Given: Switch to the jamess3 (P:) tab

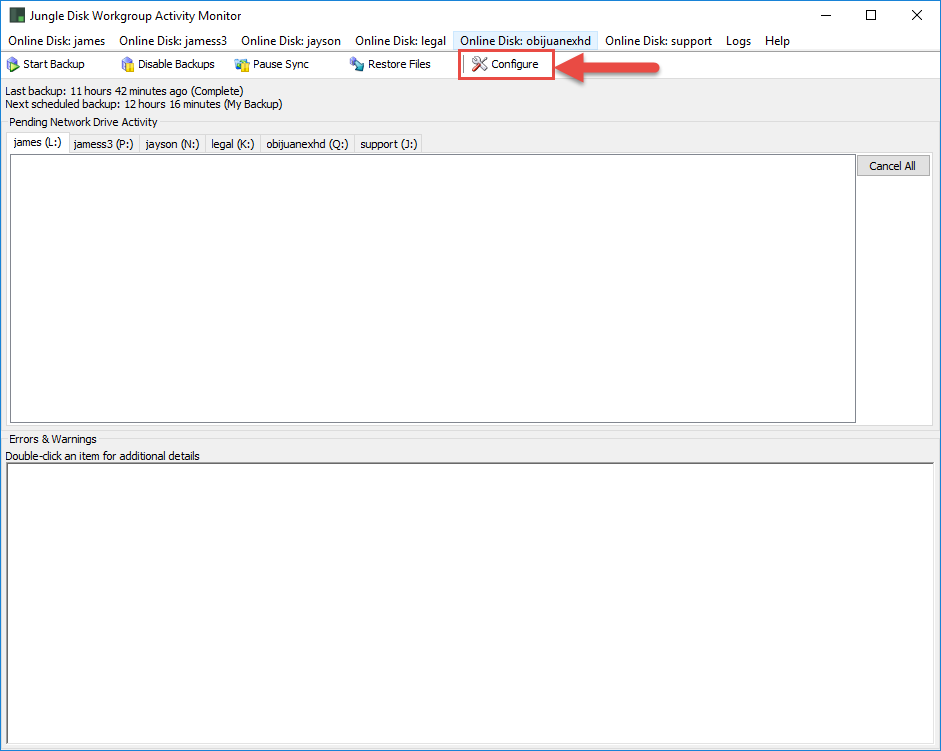Looking at the screenshot, I should coord(103,144).
